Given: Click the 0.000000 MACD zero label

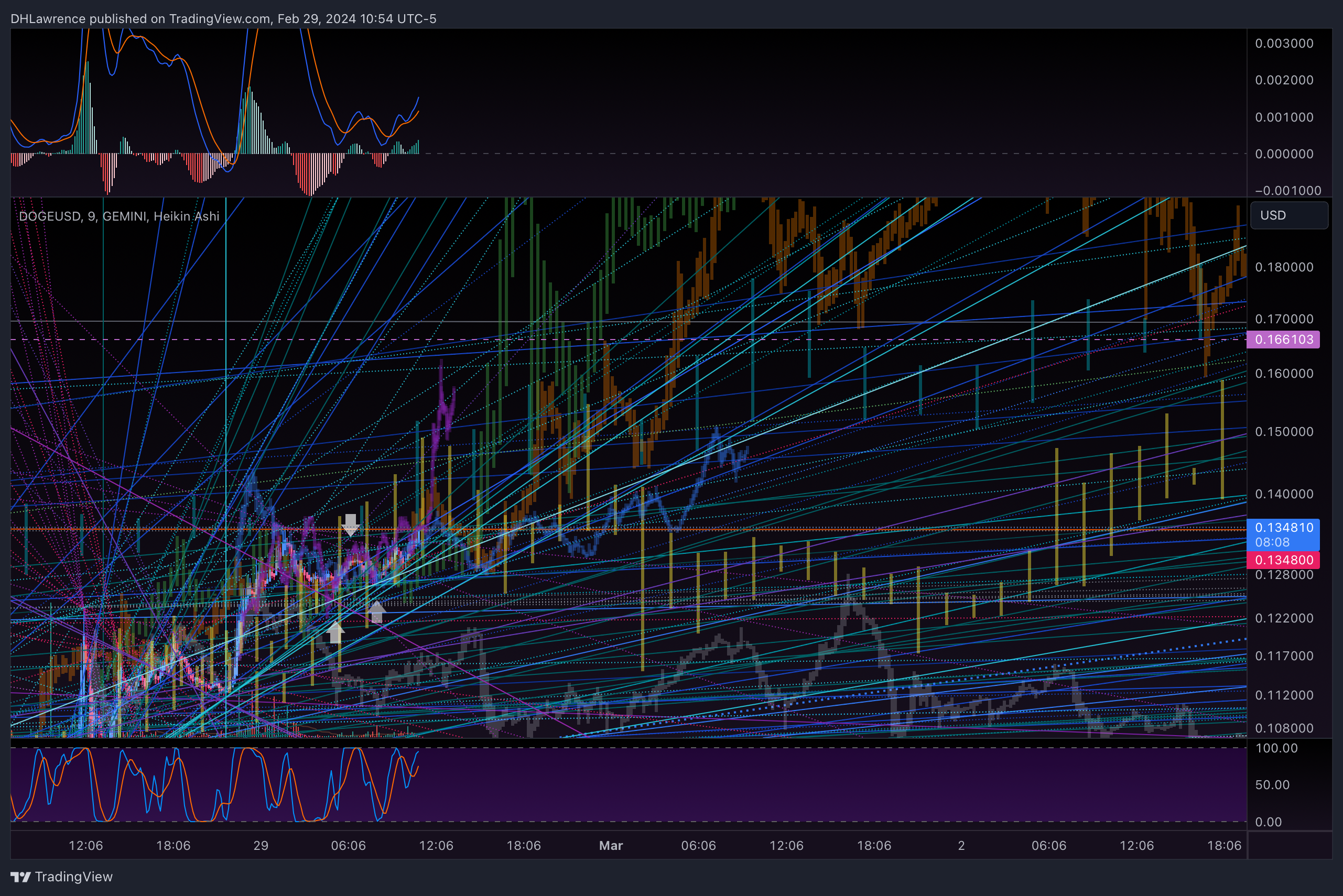Looking at the screenshot, I should (x=1284, y=154).
